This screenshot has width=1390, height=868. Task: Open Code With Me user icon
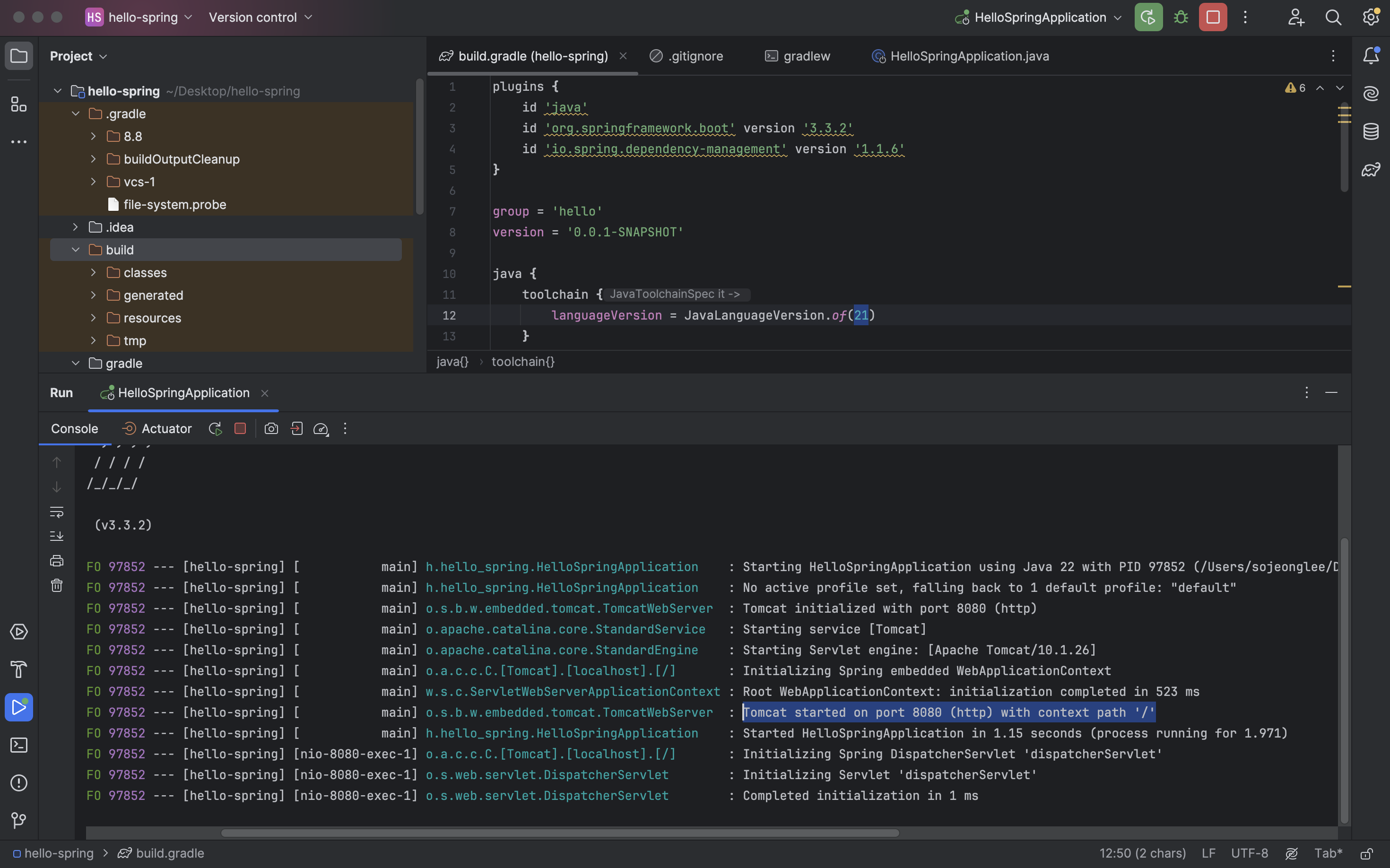coord(1296,17)
